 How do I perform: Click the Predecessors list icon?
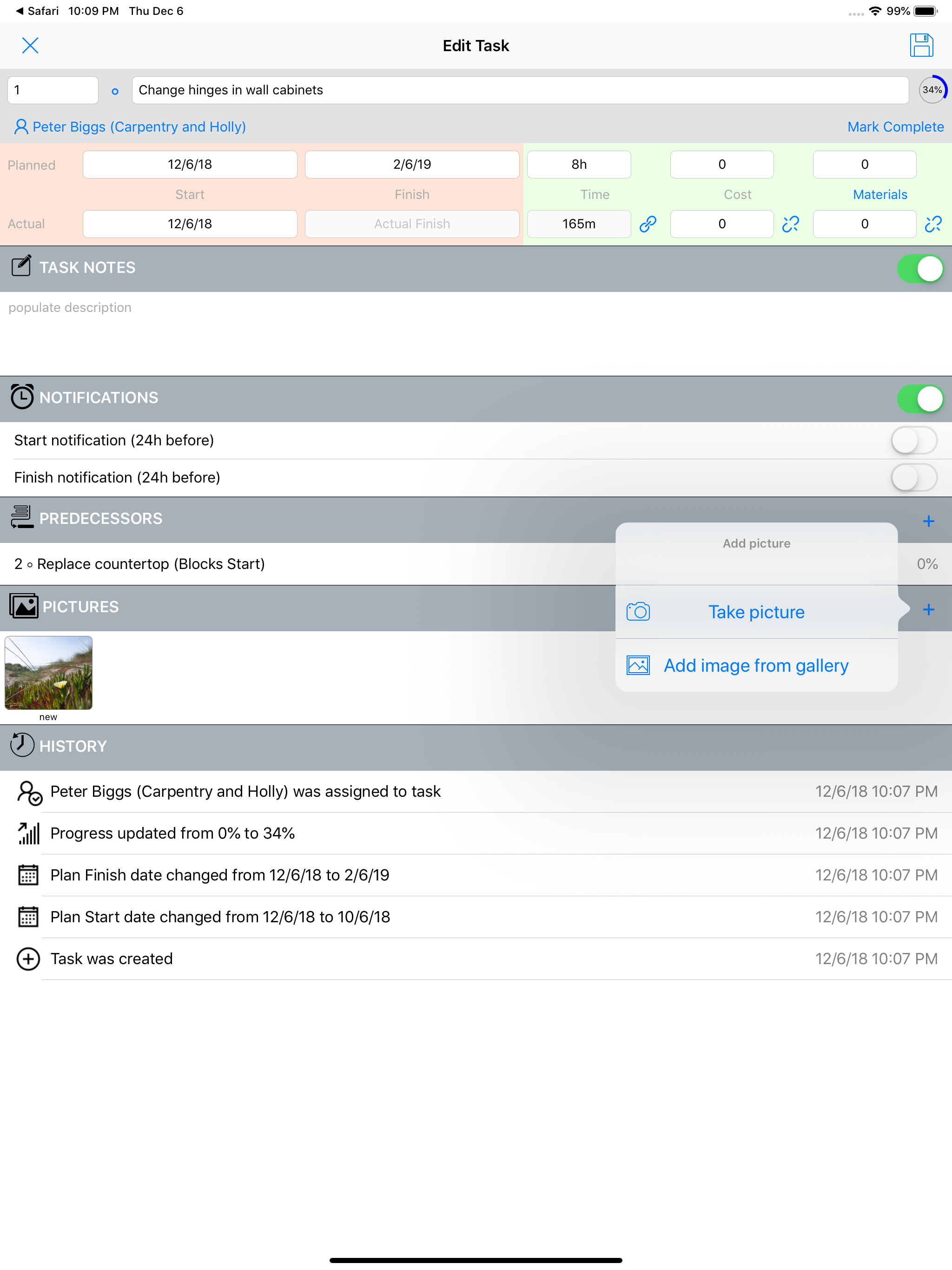click(x=22, y=517)
